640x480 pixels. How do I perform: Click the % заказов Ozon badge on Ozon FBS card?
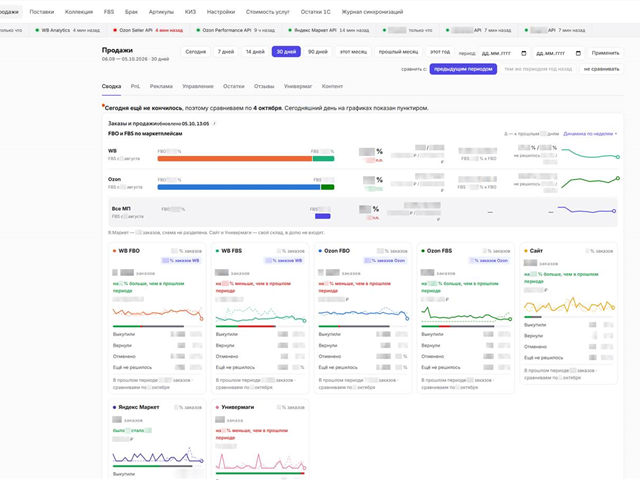click(x=489, y=260)
